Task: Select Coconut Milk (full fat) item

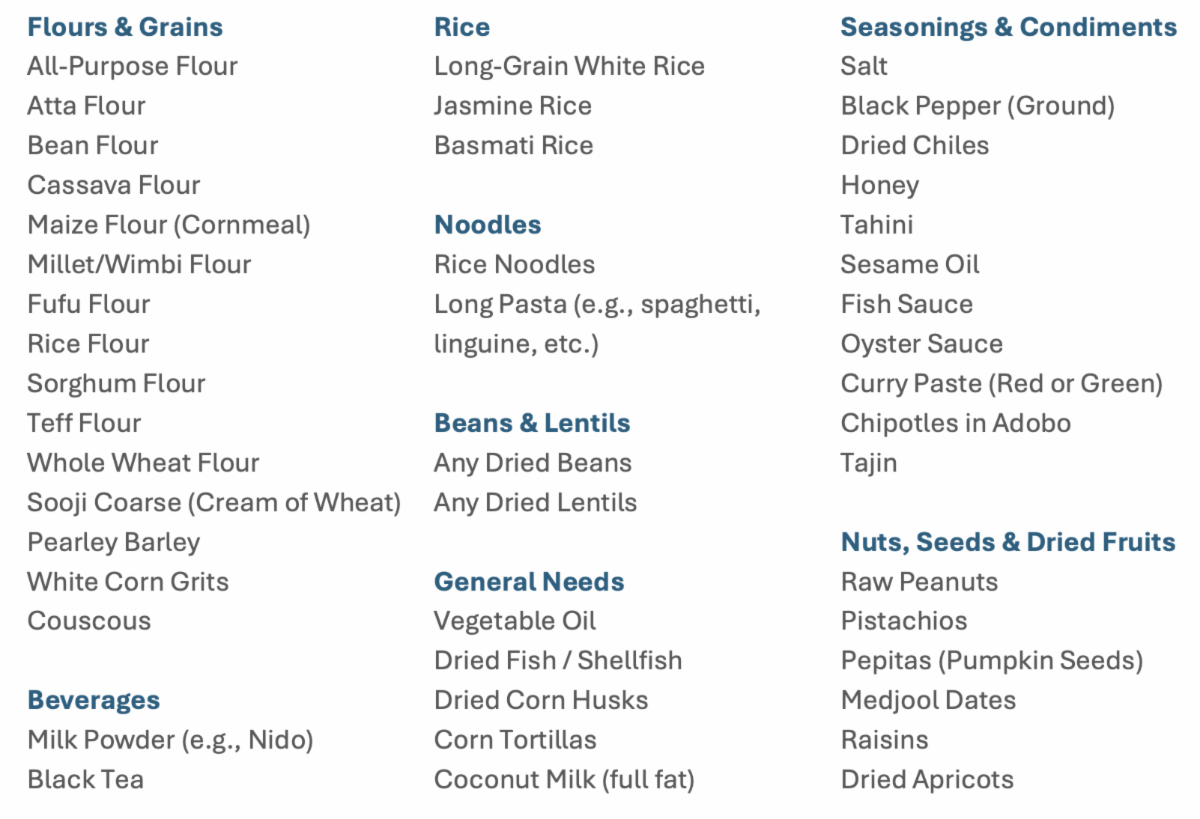Action: click(564, 779)
